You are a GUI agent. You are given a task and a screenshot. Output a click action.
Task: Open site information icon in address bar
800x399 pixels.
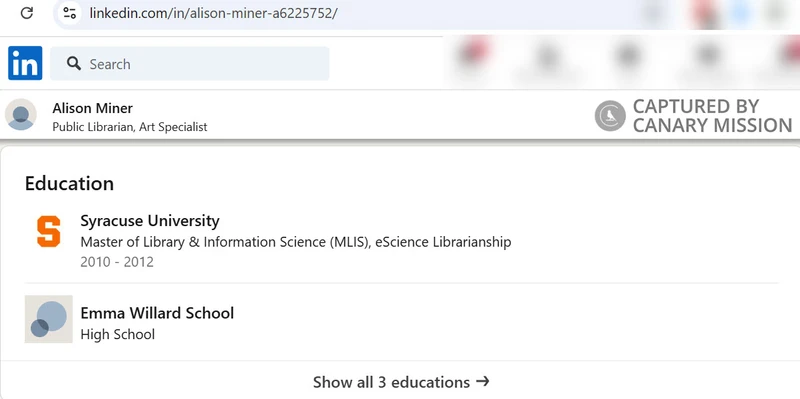click(x=69, y=13)
